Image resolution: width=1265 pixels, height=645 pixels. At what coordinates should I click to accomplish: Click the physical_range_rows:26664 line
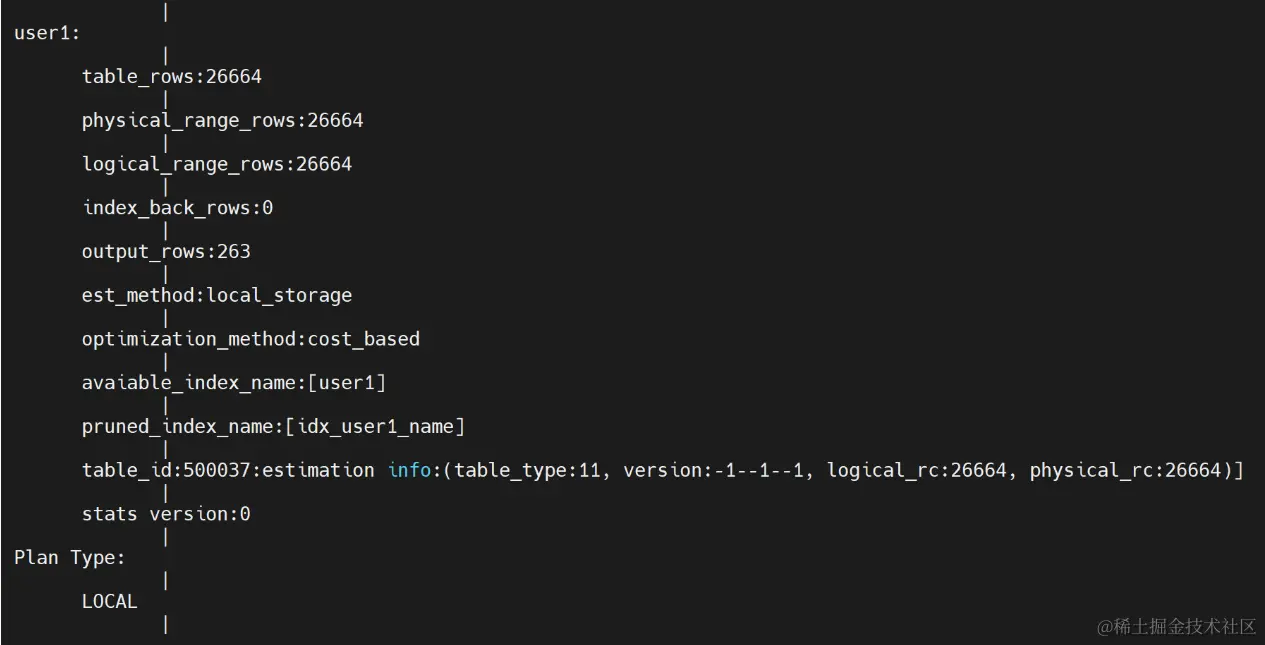[222, 121]
